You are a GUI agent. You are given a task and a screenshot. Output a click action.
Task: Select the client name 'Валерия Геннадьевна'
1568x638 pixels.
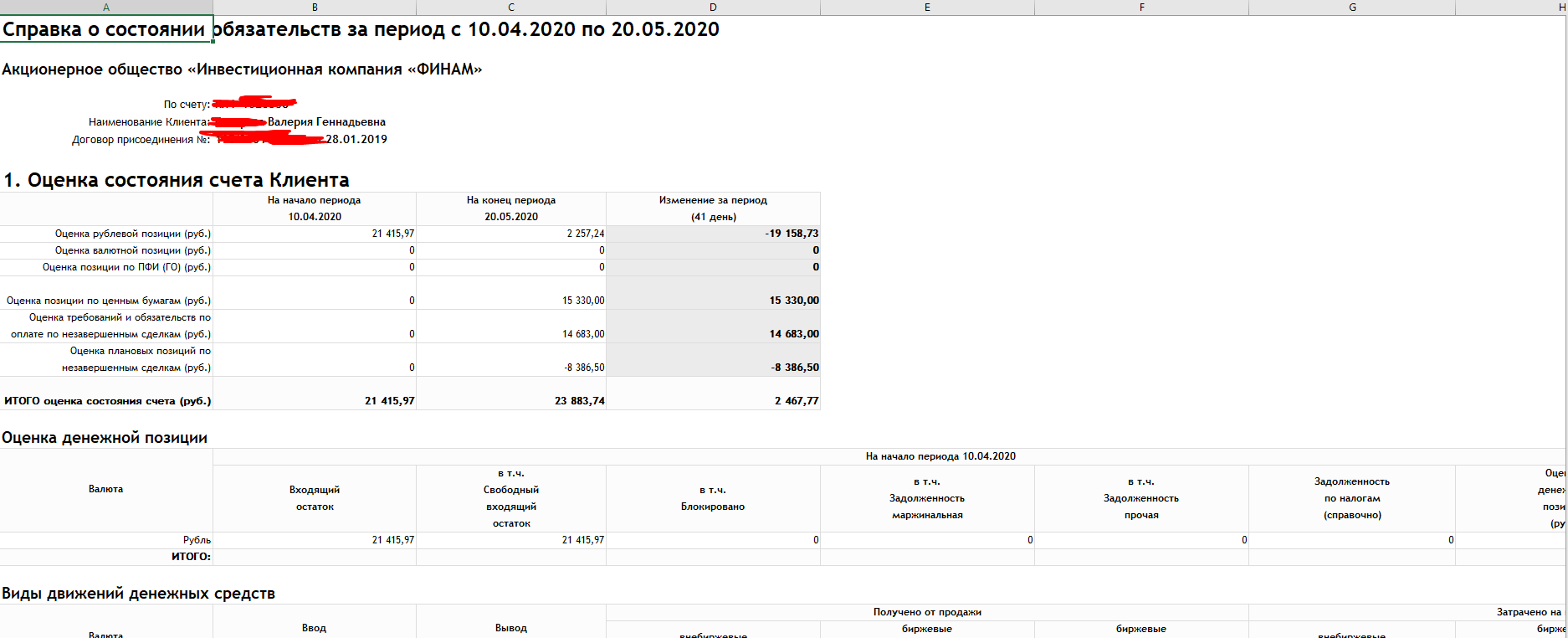(326, 122)
